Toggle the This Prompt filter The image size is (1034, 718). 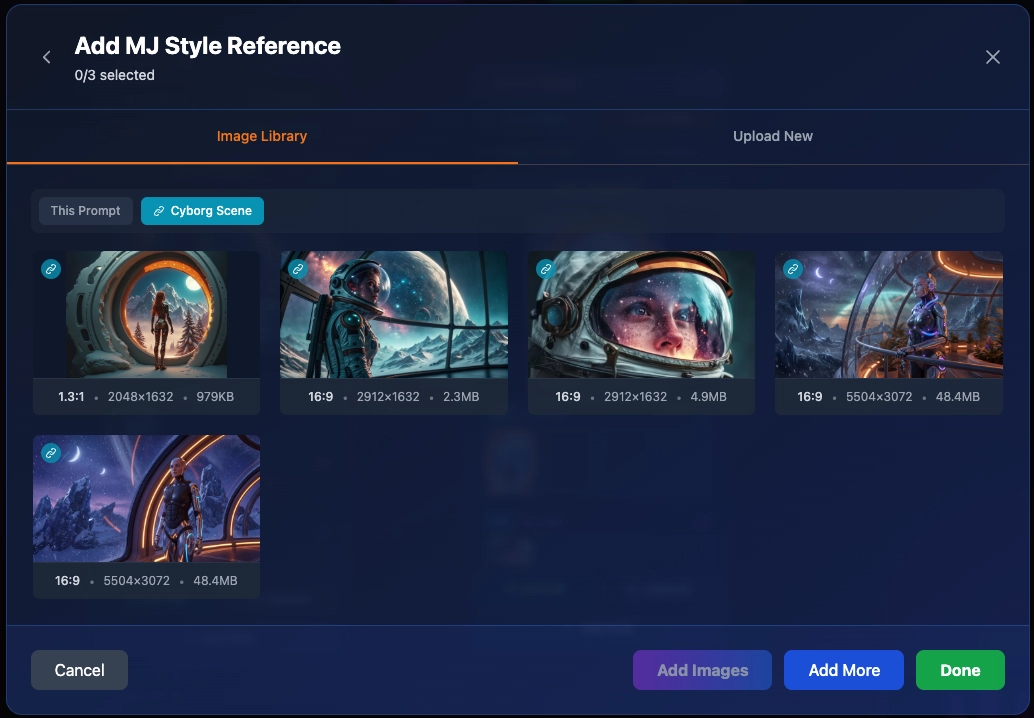coord(85,211)
